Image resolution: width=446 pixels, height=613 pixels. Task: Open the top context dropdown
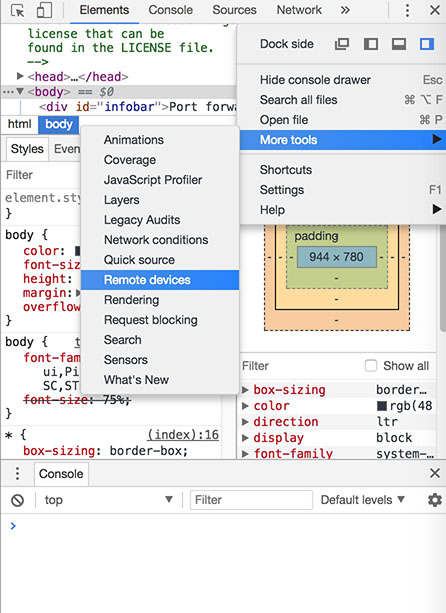click(109, 500)
